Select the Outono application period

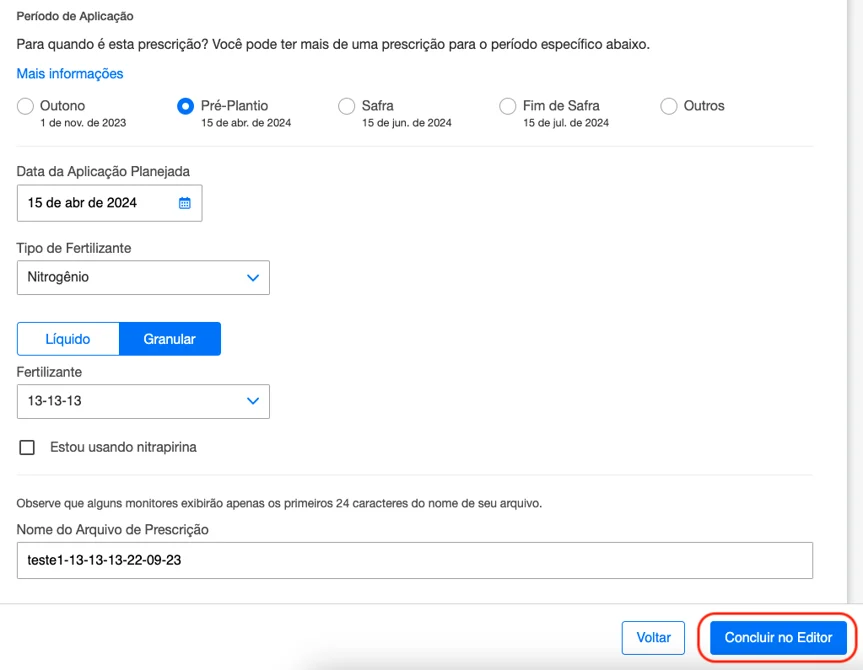click(x=25, y=106)
